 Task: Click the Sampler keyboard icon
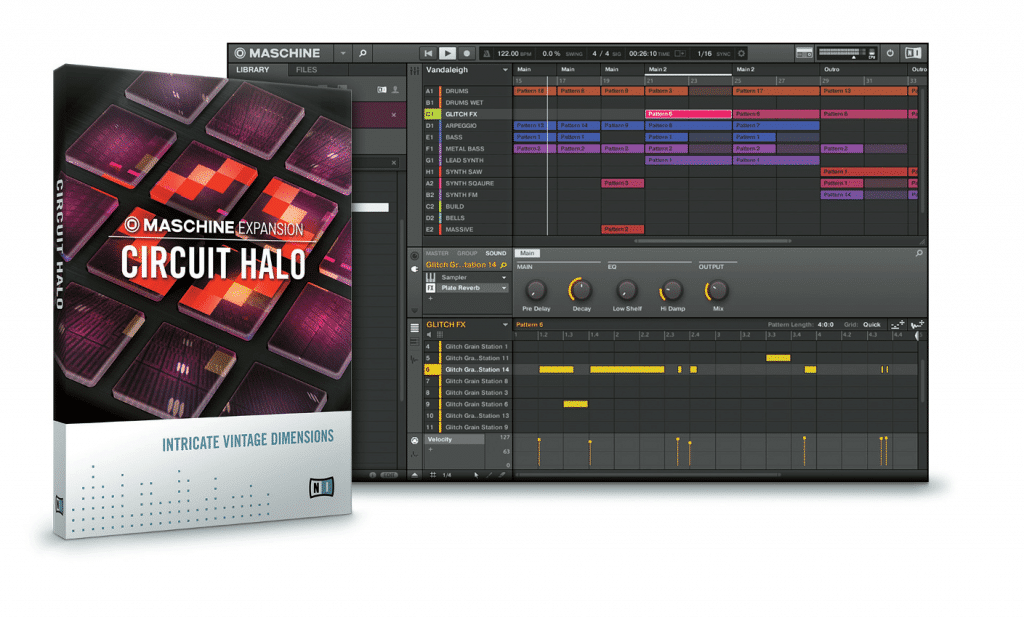click(x=430, y=278)
